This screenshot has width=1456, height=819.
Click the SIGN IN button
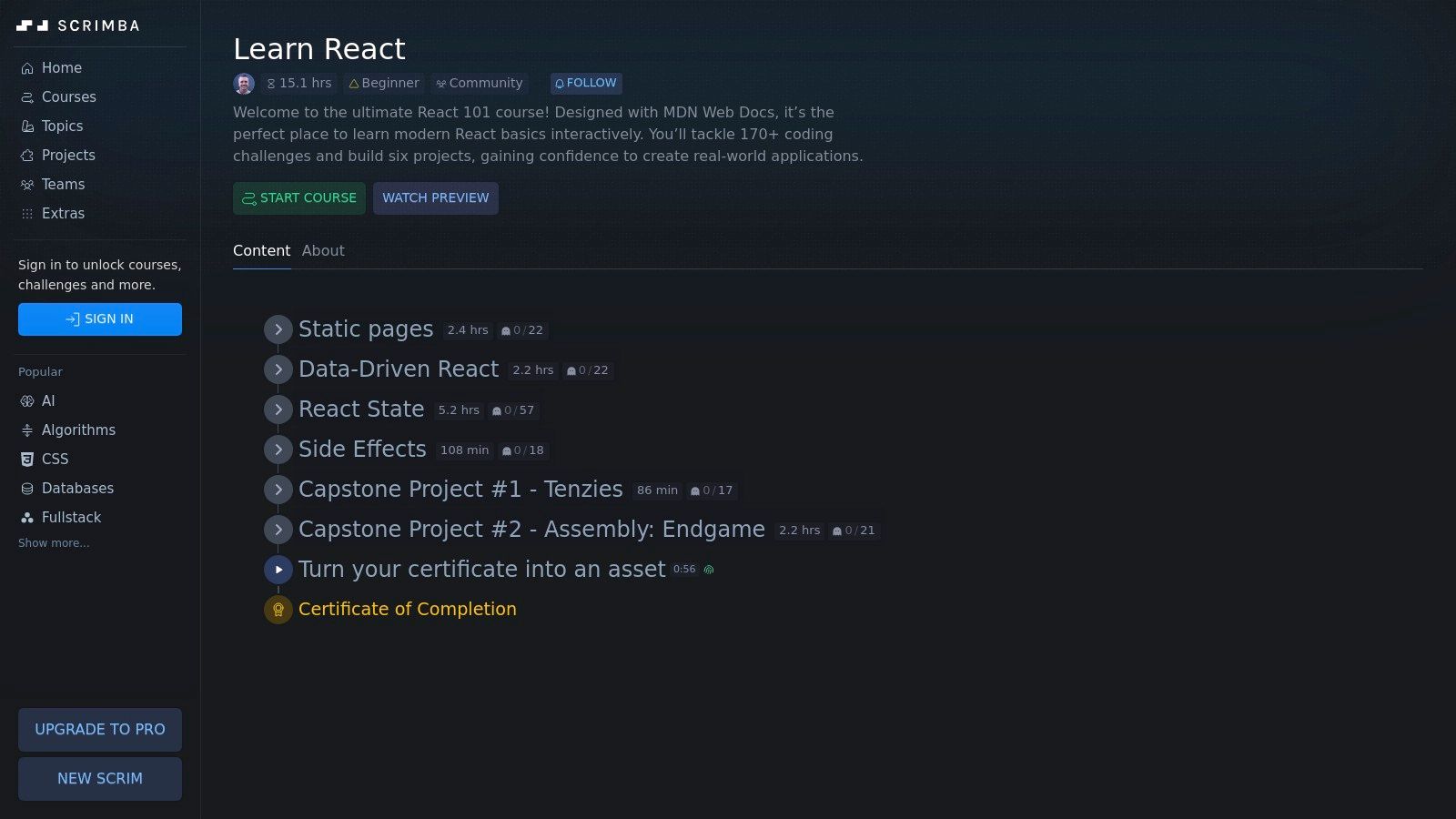(100, 319)
